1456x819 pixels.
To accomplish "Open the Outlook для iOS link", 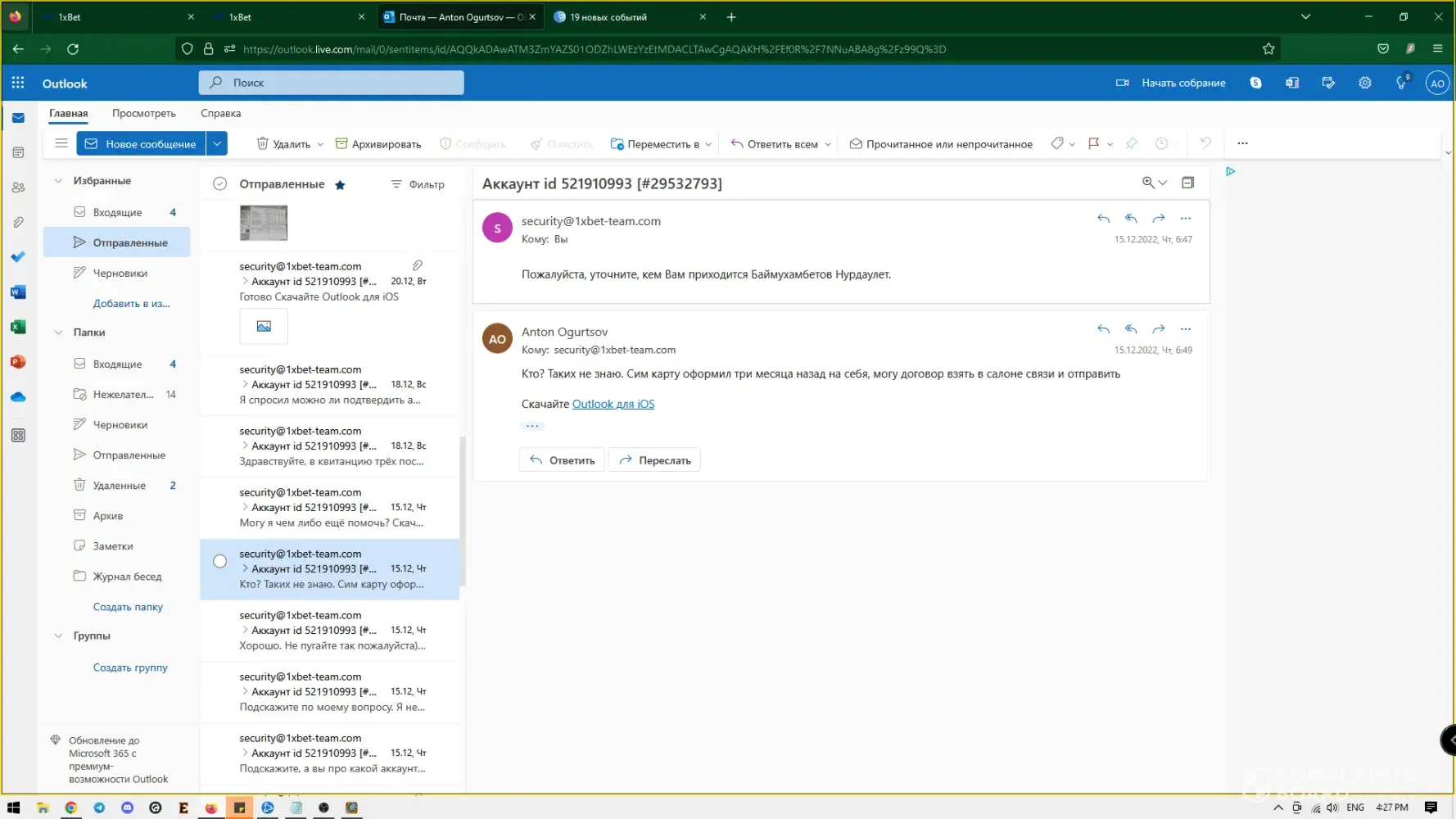I will pyautogui.click(x=613, y=404).
